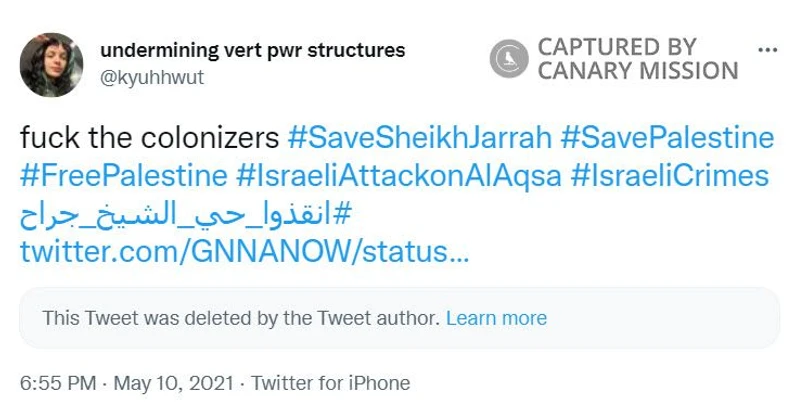Open the #FreePalestine hashtag
The height and width of the screenshot is (410, 800).
coord(123,176)
